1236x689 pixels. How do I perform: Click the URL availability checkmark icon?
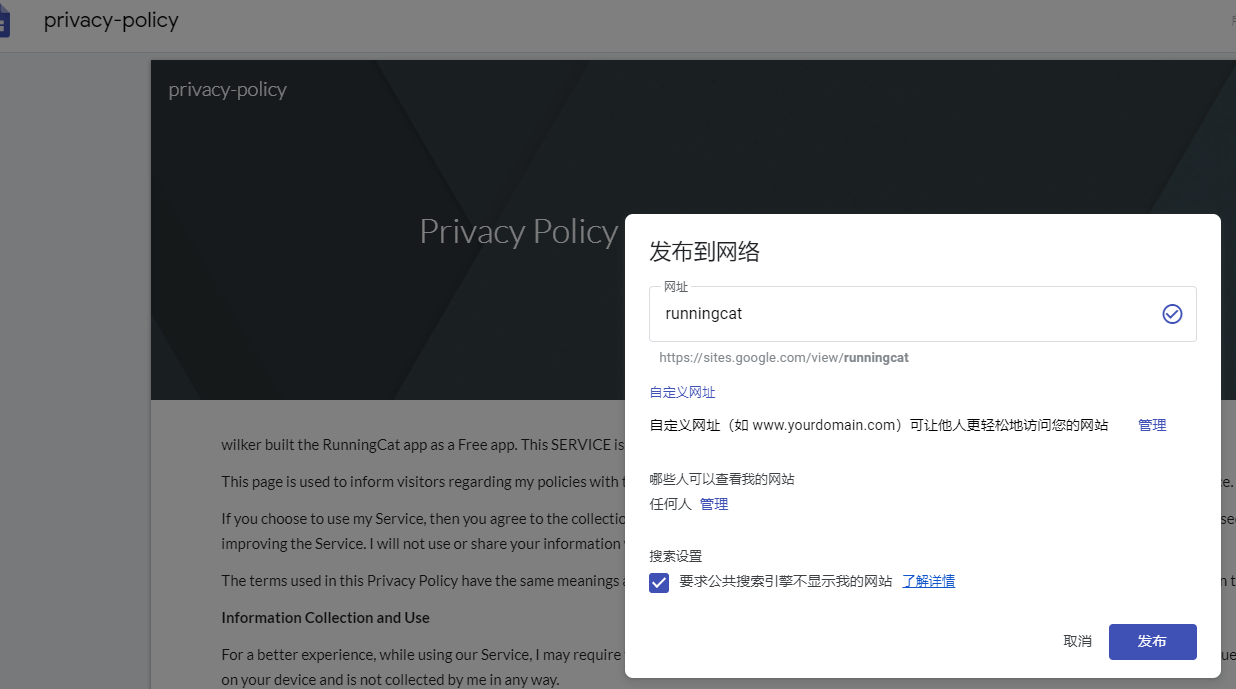pyautogui.click(x=1172, y=314)
